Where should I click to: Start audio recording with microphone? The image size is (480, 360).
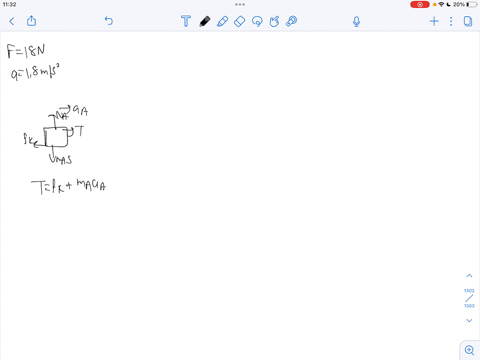click(356, 22)
